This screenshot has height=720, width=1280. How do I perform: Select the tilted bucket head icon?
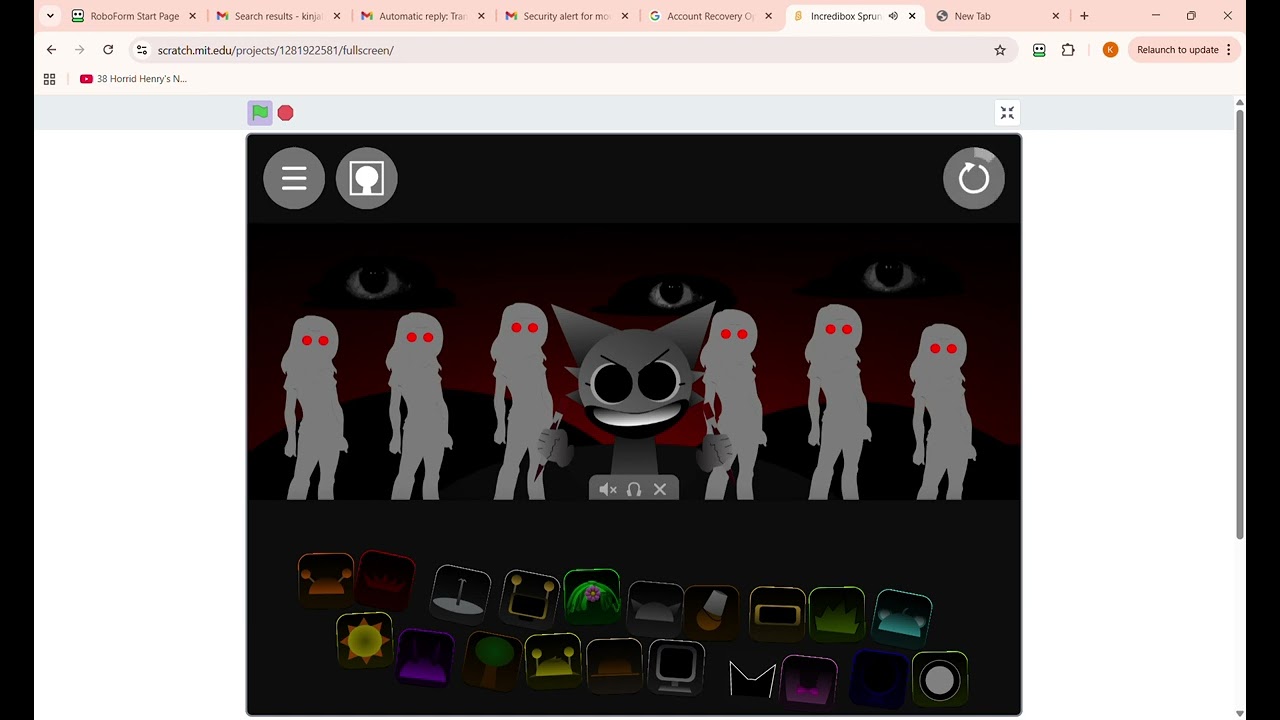[x=711, y=611]
